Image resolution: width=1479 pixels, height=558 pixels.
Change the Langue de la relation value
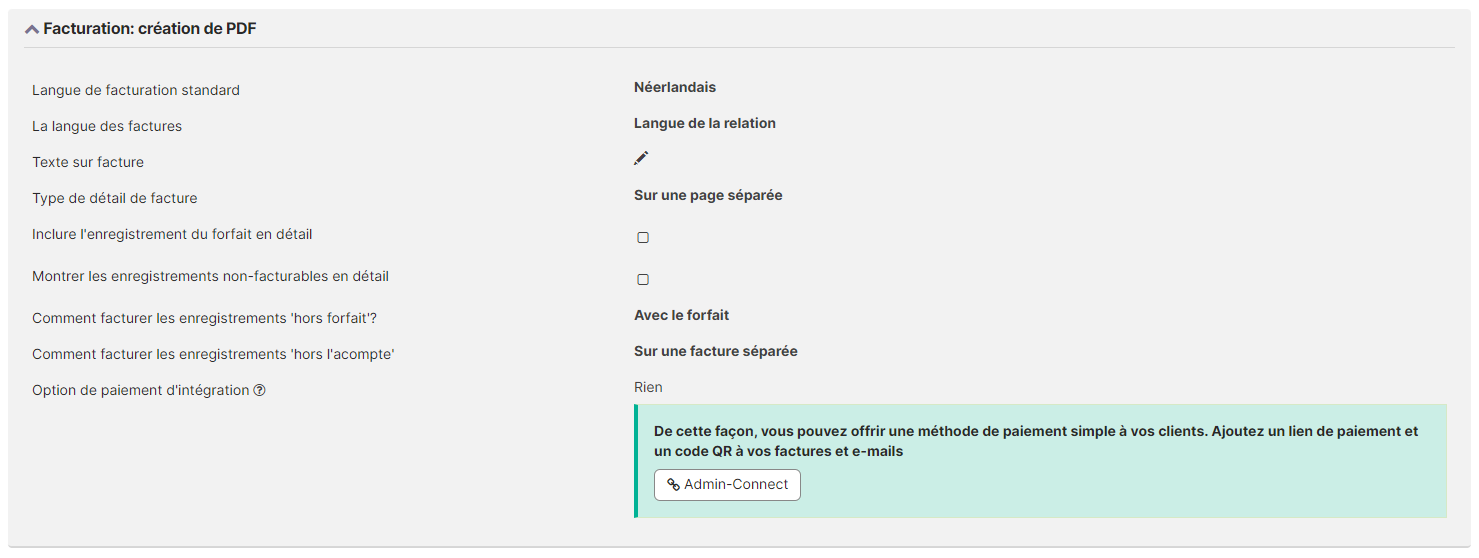coord(705,124)
